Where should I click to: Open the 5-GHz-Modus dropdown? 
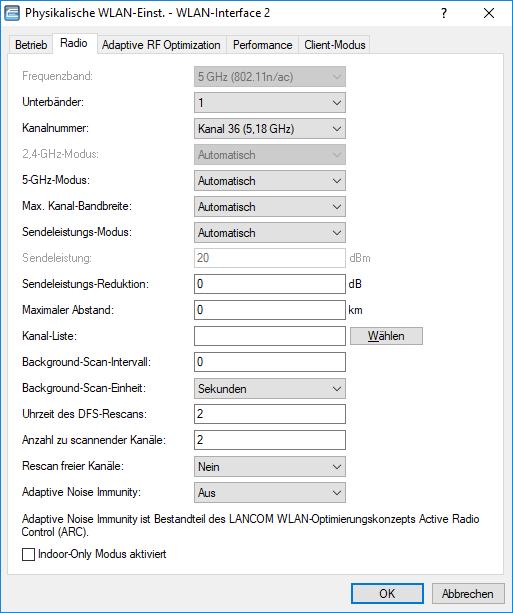tap(270, 181)
